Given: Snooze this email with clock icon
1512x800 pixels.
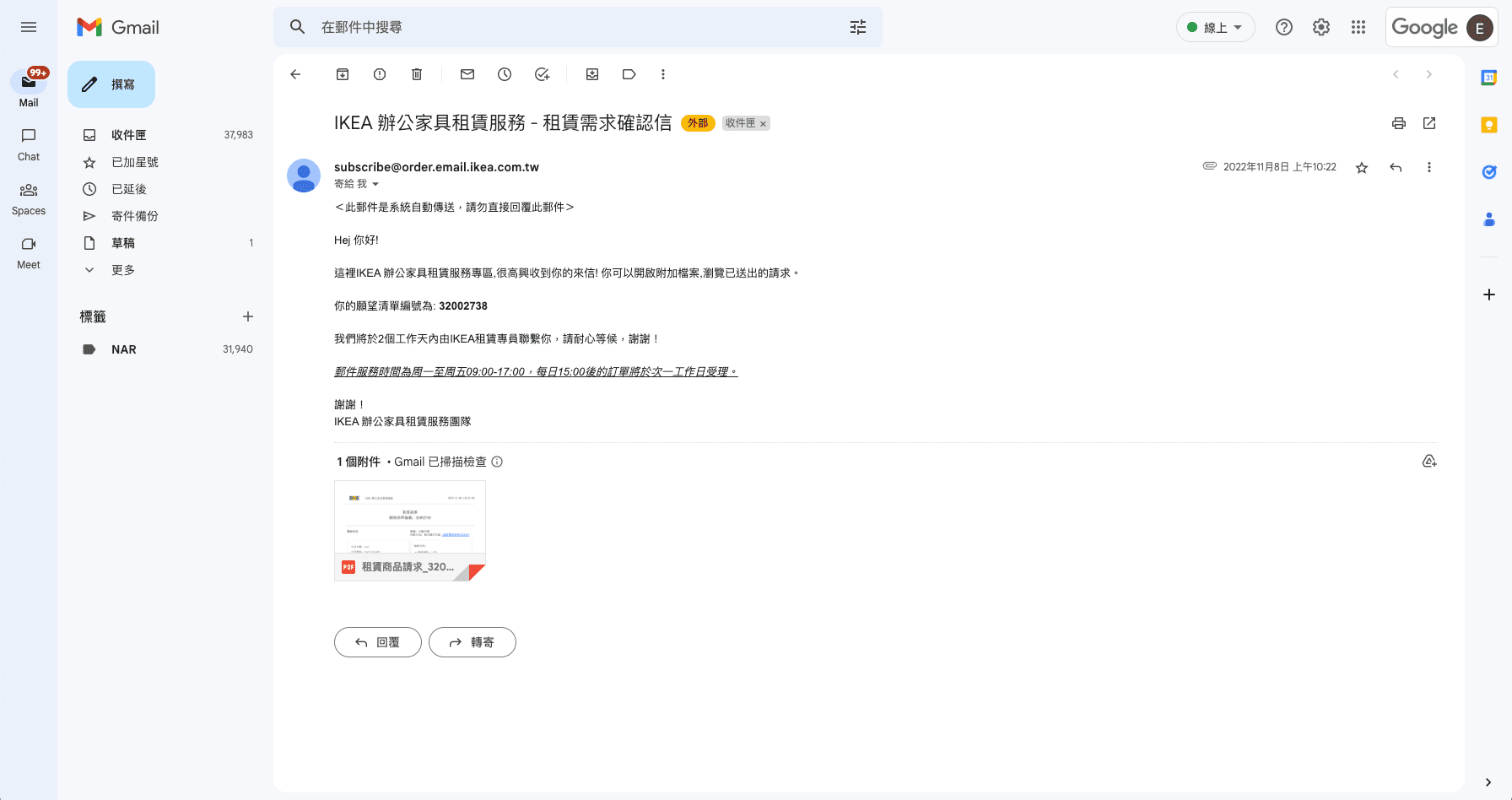Looking at the screenshot, I should click(505, 74).
